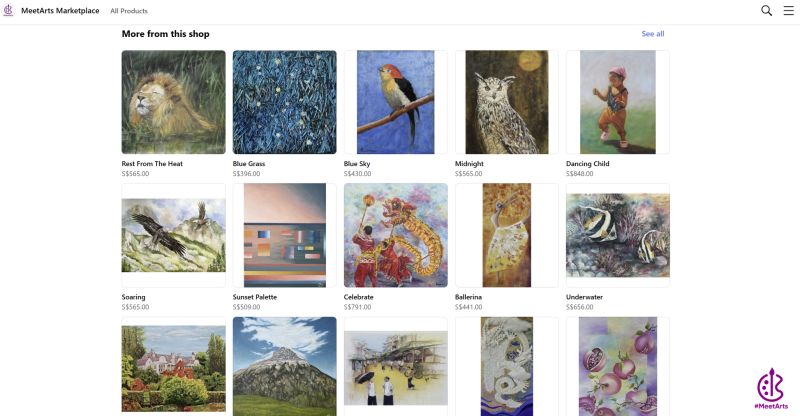800x416 pixels.
Task: Click the MeetArts logo in header
Action: tap(8, 10)
